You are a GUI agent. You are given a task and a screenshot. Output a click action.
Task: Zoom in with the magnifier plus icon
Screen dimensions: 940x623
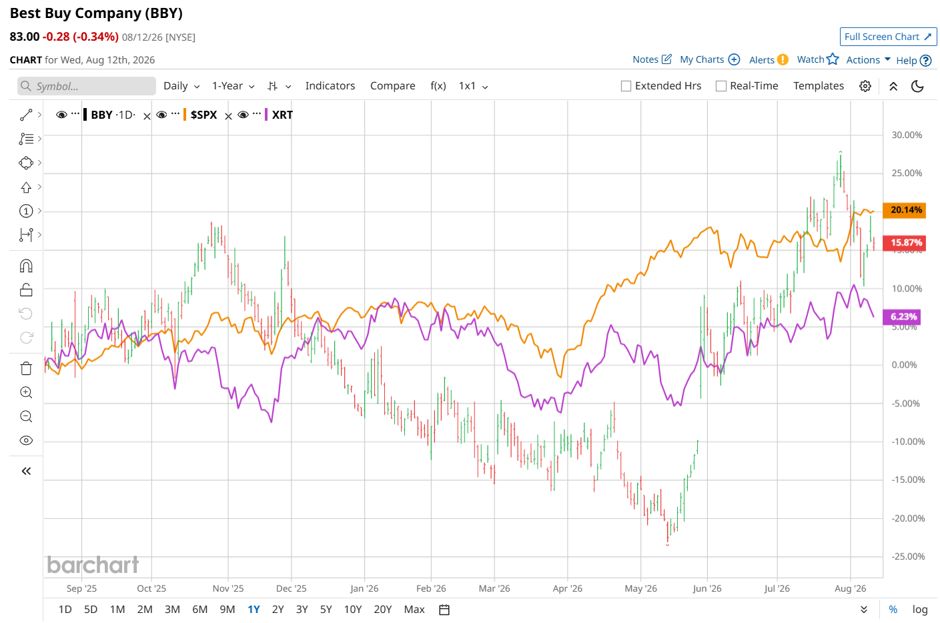tap(26, 392)
